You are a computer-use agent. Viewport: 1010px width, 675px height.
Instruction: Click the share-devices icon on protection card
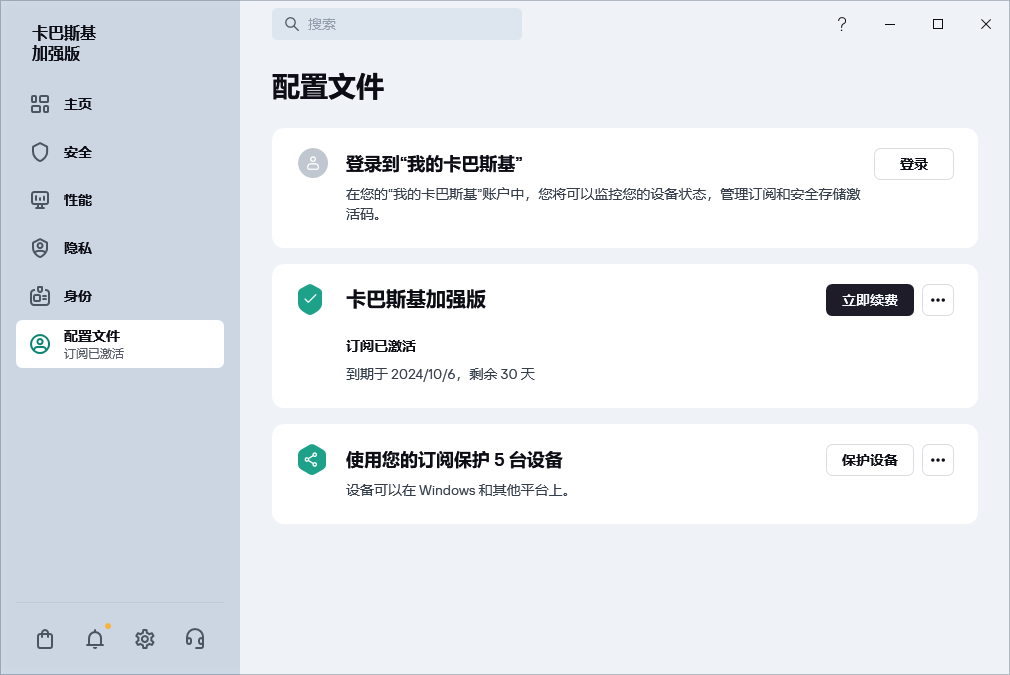311,459
